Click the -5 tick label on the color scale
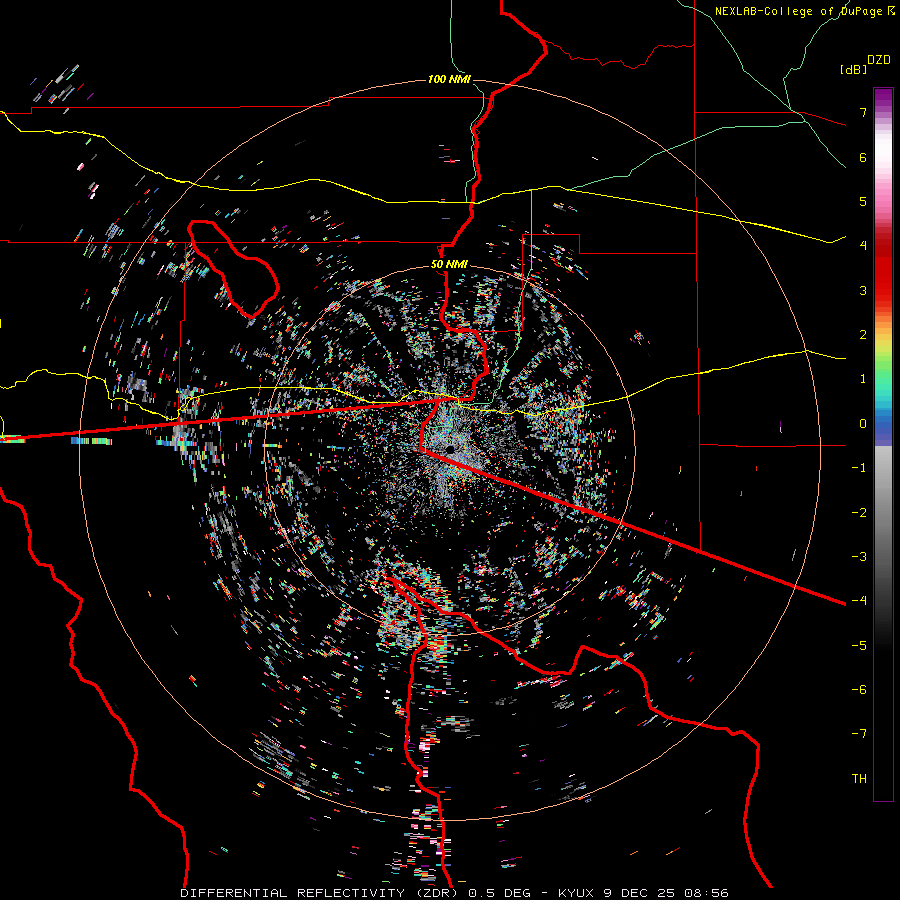 pyautogui.click(x=859, y=646)
